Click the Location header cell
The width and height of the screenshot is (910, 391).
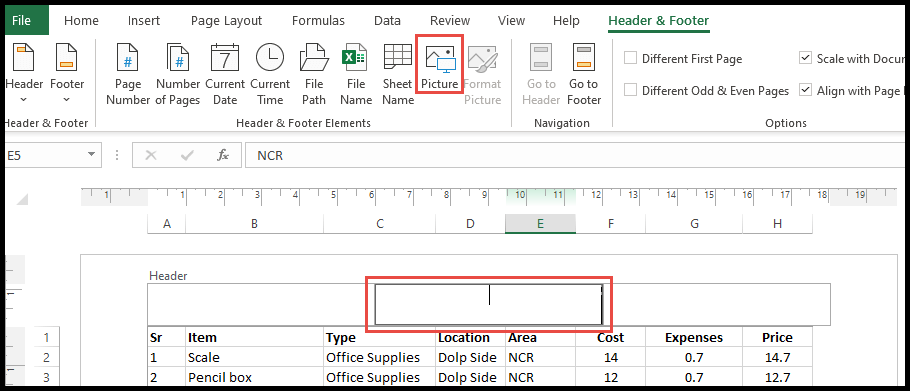click(x=471, y=338)
